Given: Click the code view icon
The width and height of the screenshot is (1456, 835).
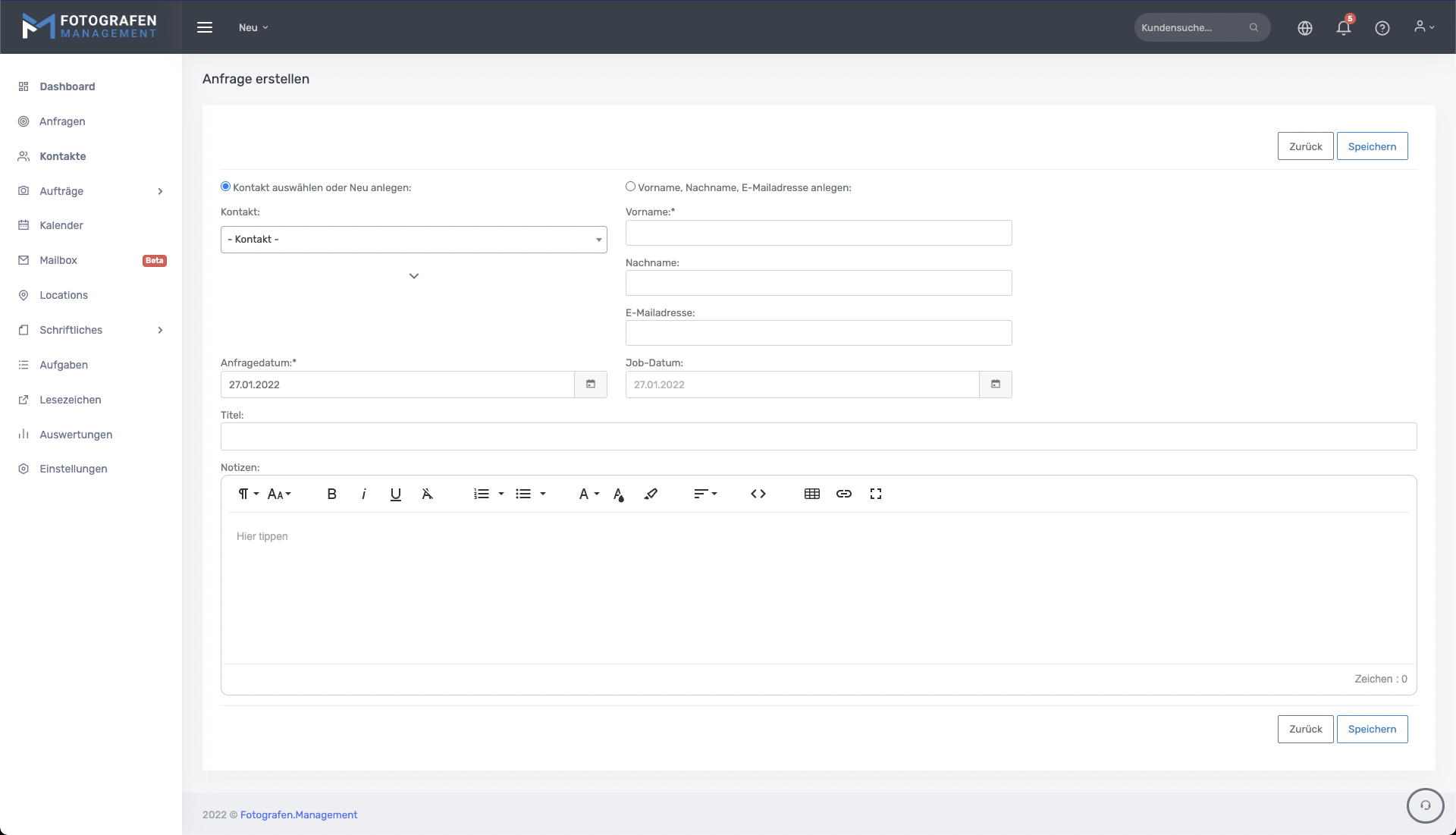Looking at the screenshot, I should coord(758,494).
